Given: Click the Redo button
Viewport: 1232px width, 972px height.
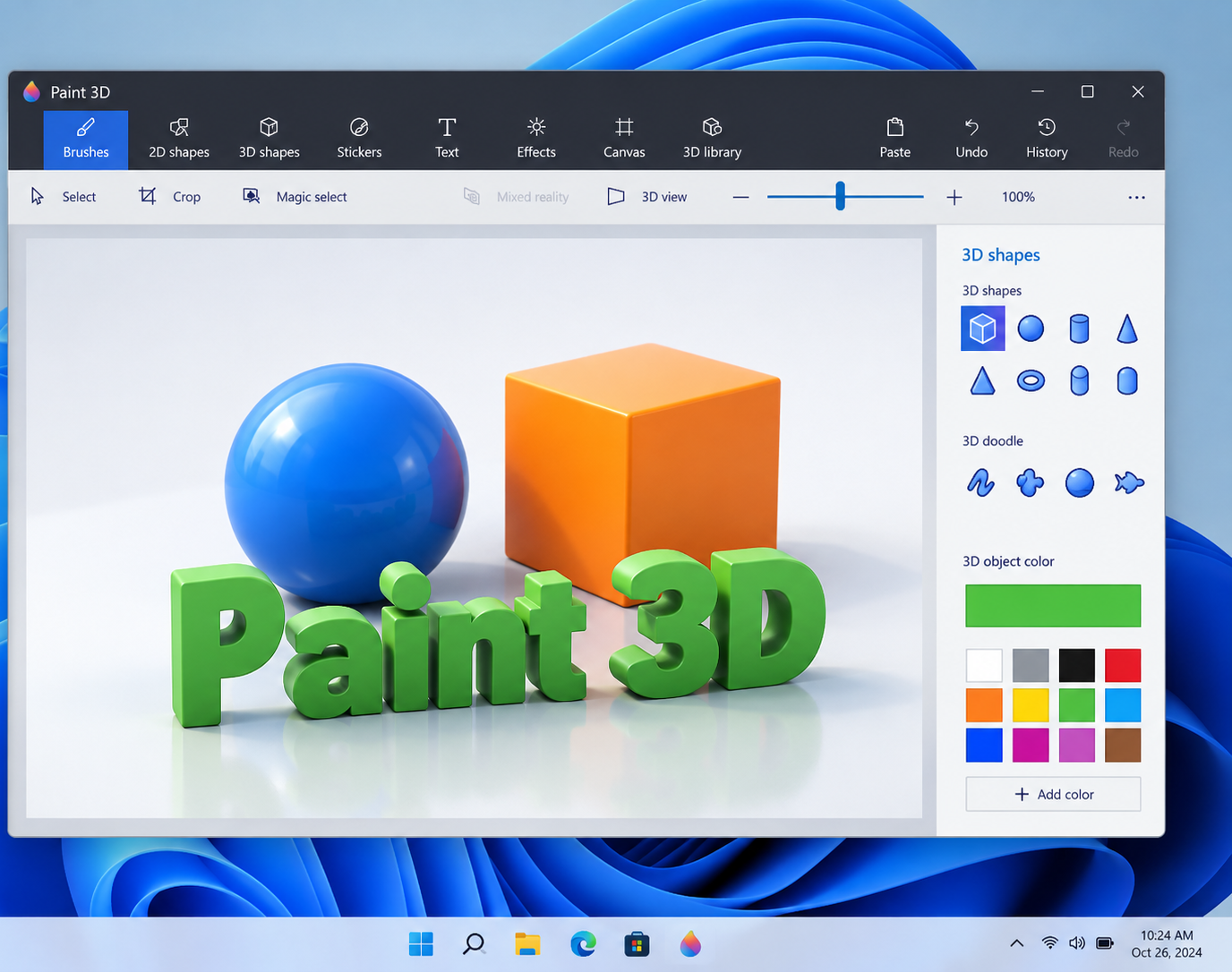Looking at the screenshot, I should pyautogui.click(x=1123, y=140).
